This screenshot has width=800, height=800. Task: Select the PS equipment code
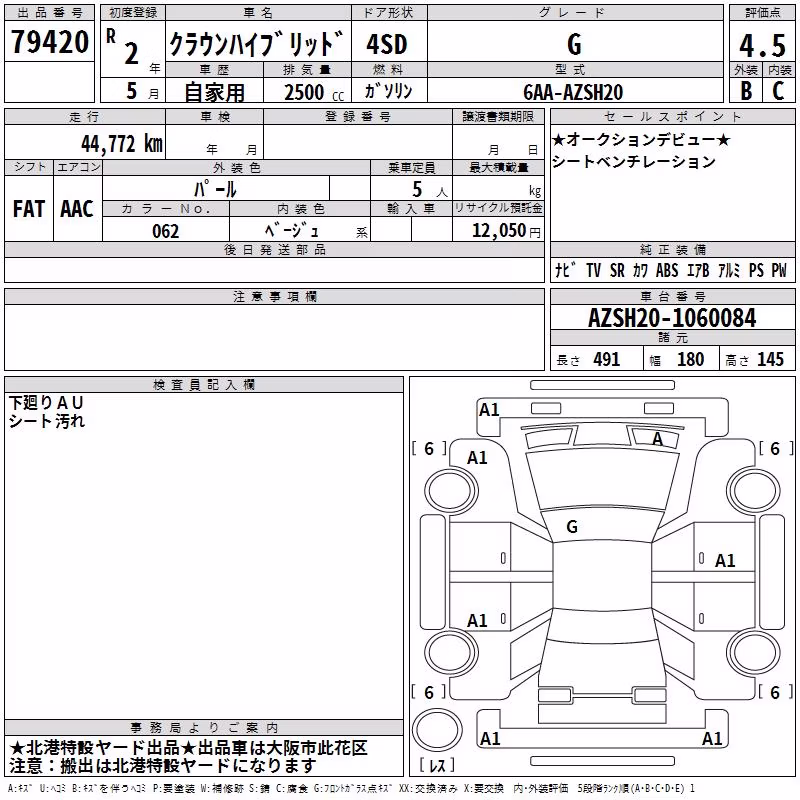click(x=756, y=270)
